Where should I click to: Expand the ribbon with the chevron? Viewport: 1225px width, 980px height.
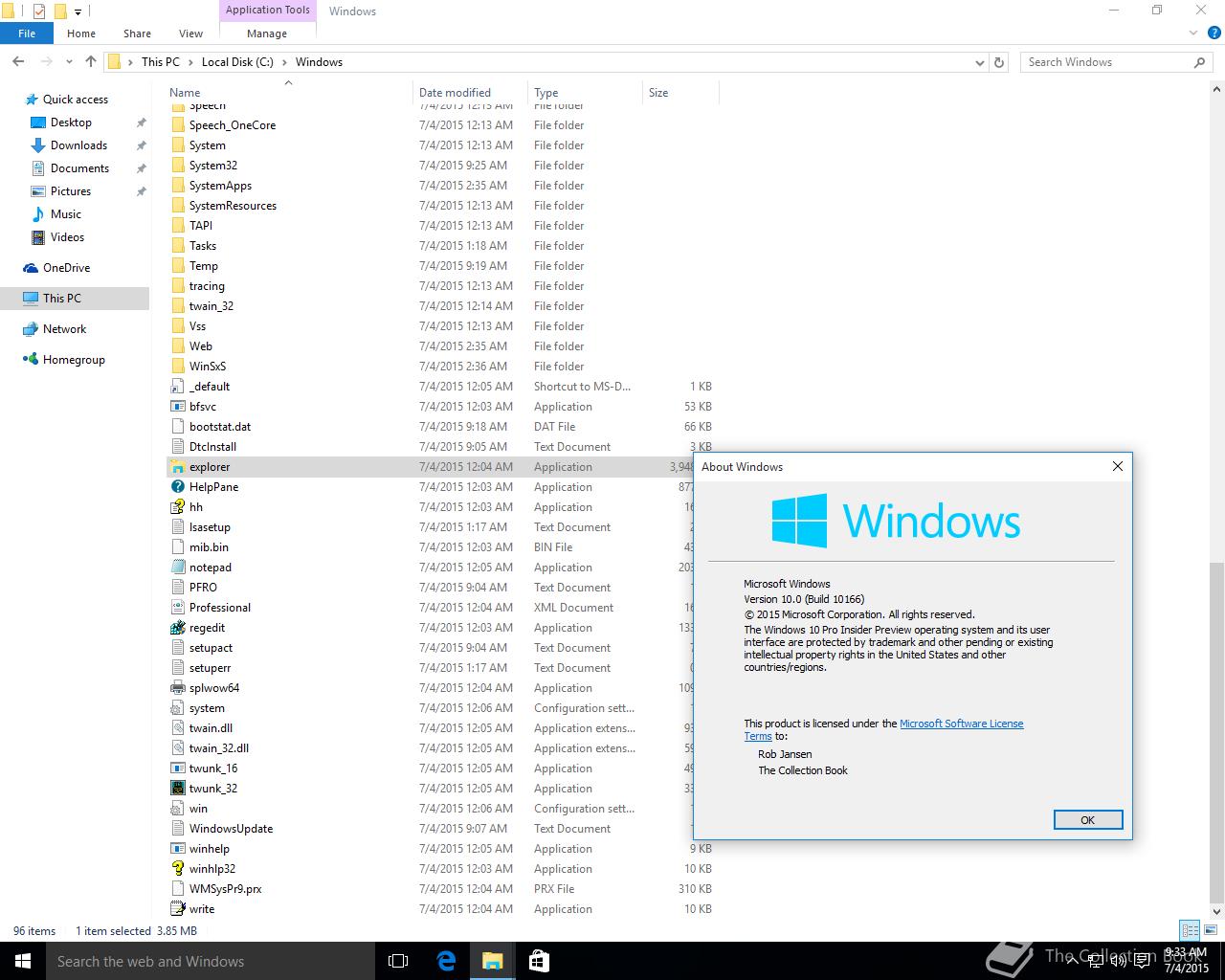tap(1193, 33)
